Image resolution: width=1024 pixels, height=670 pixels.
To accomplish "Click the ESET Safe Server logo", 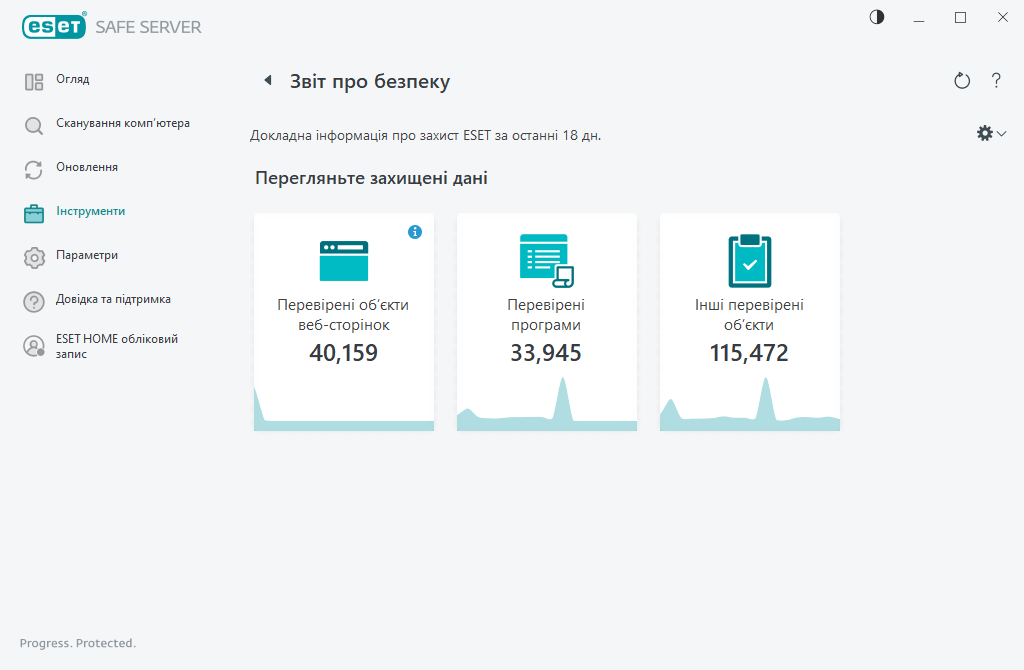I will tap(111, 27).
